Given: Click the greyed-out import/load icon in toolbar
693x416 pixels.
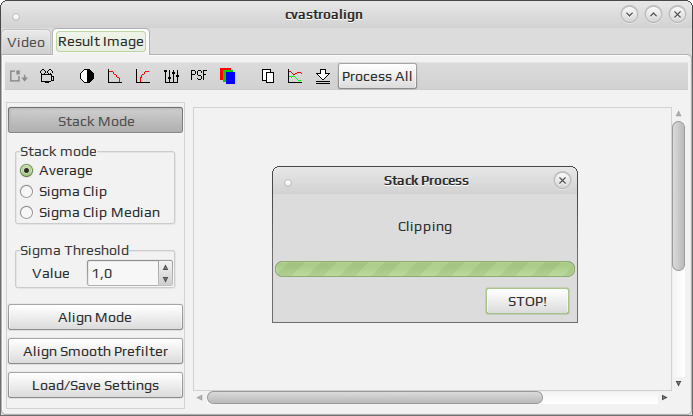Looking at the screenshot, I should coord(19,76).
